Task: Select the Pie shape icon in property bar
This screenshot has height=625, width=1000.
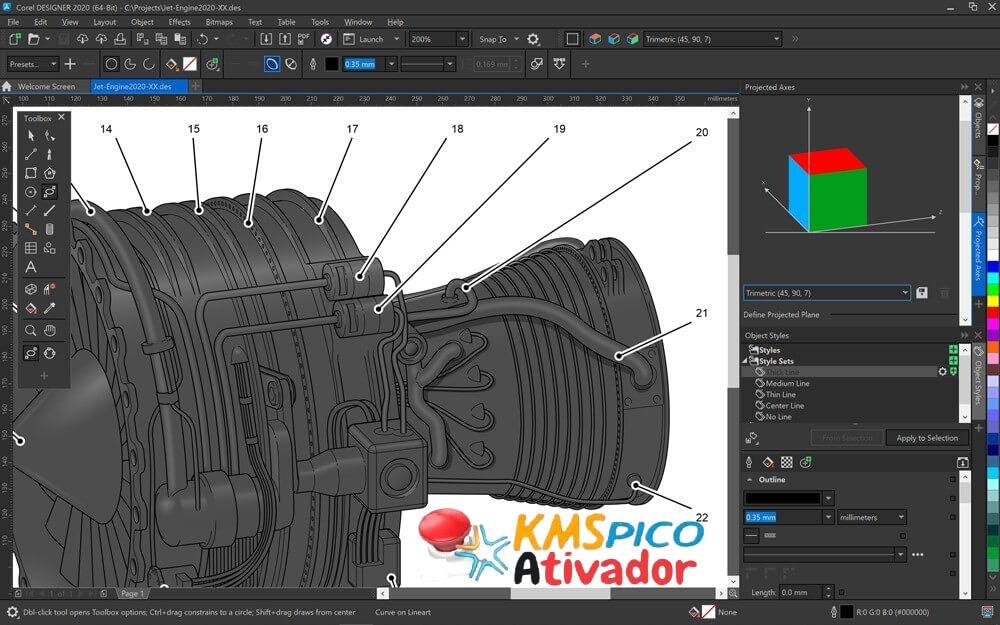Action: click(130, 64)
